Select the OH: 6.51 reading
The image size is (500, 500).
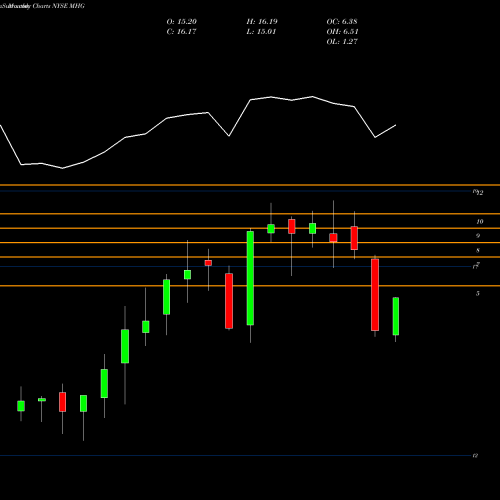[342, 32]
